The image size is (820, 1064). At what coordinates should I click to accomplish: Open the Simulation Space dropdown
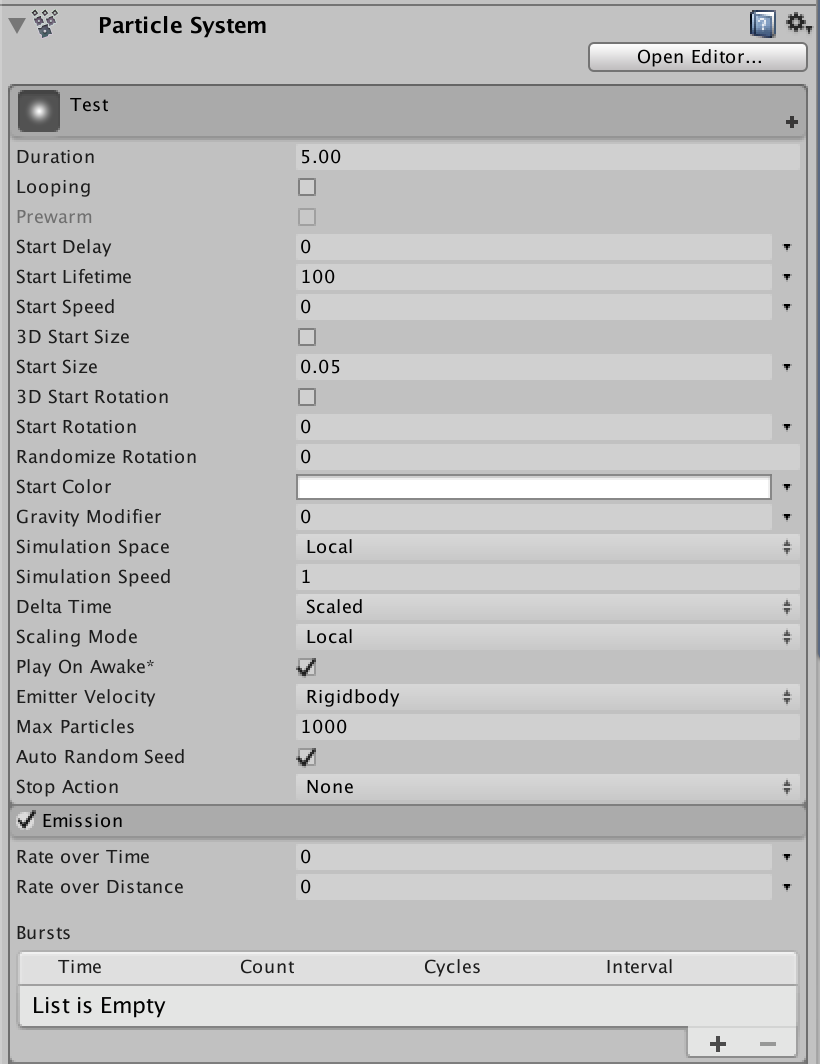547,547
